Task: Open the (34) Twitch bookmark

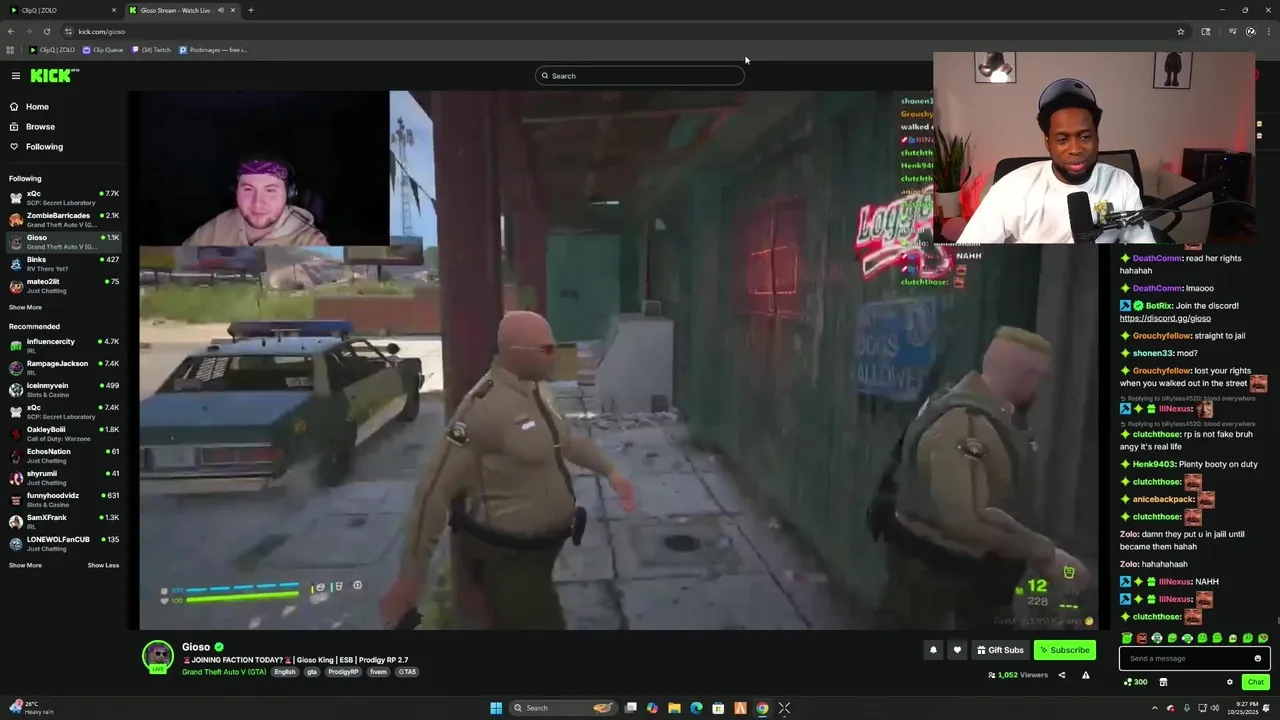Action: pyautogui.click(x=151, y=49)
